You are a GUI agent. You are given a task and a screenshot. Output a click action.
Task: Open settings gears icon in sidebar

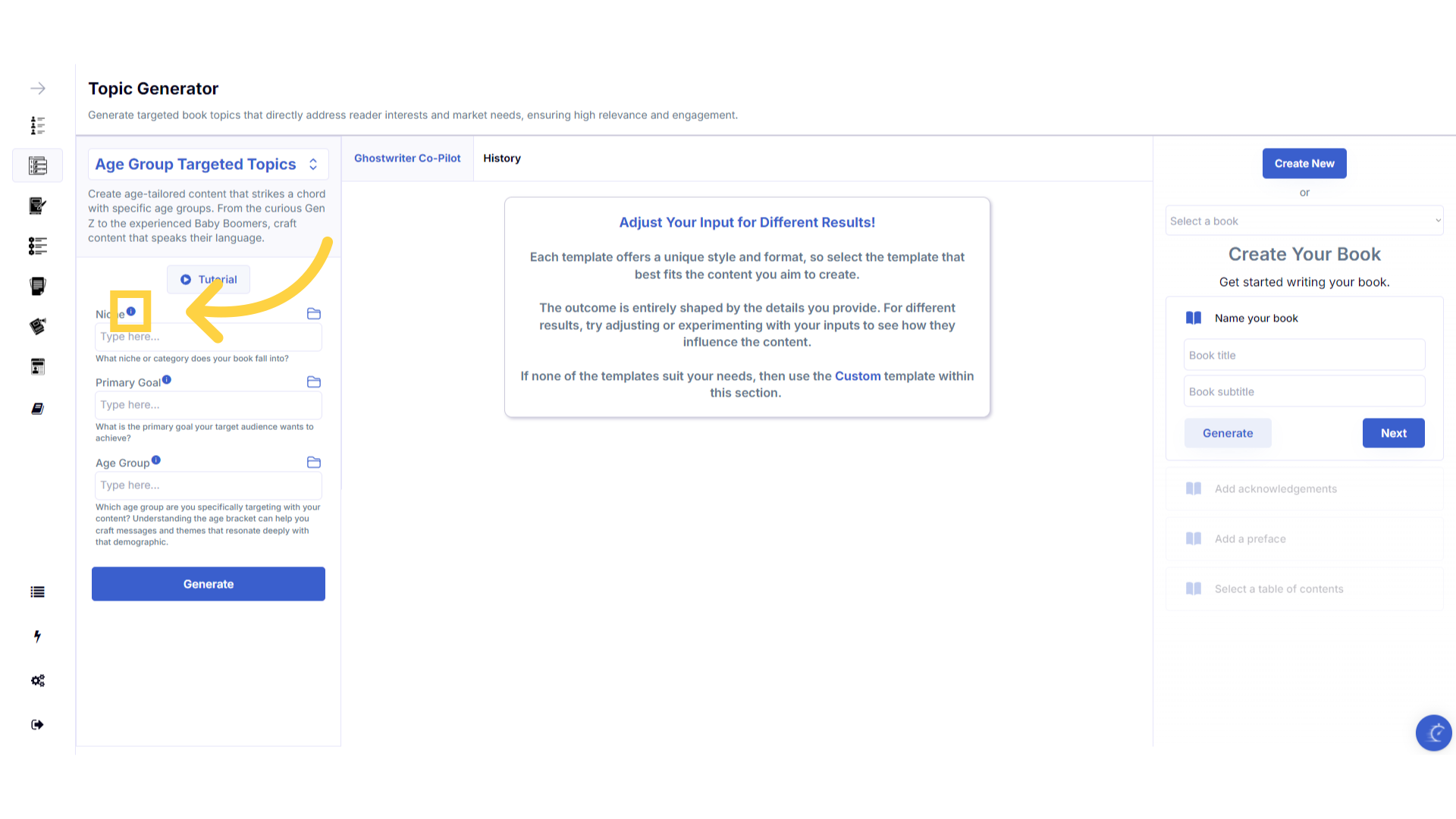[x=37, y=680]
